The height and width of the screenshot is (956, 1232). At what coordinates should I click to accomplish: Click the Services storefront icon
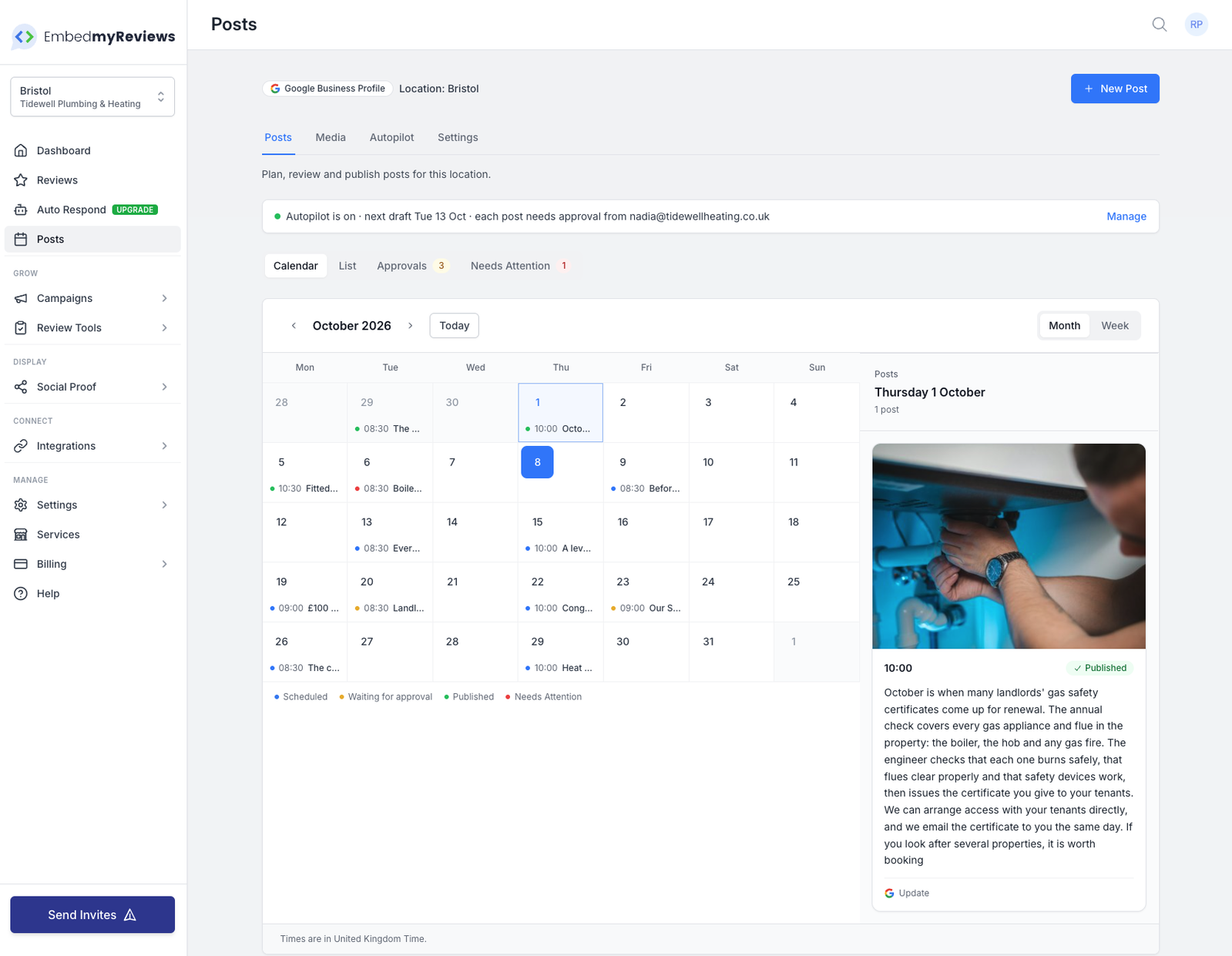[21, 535]
